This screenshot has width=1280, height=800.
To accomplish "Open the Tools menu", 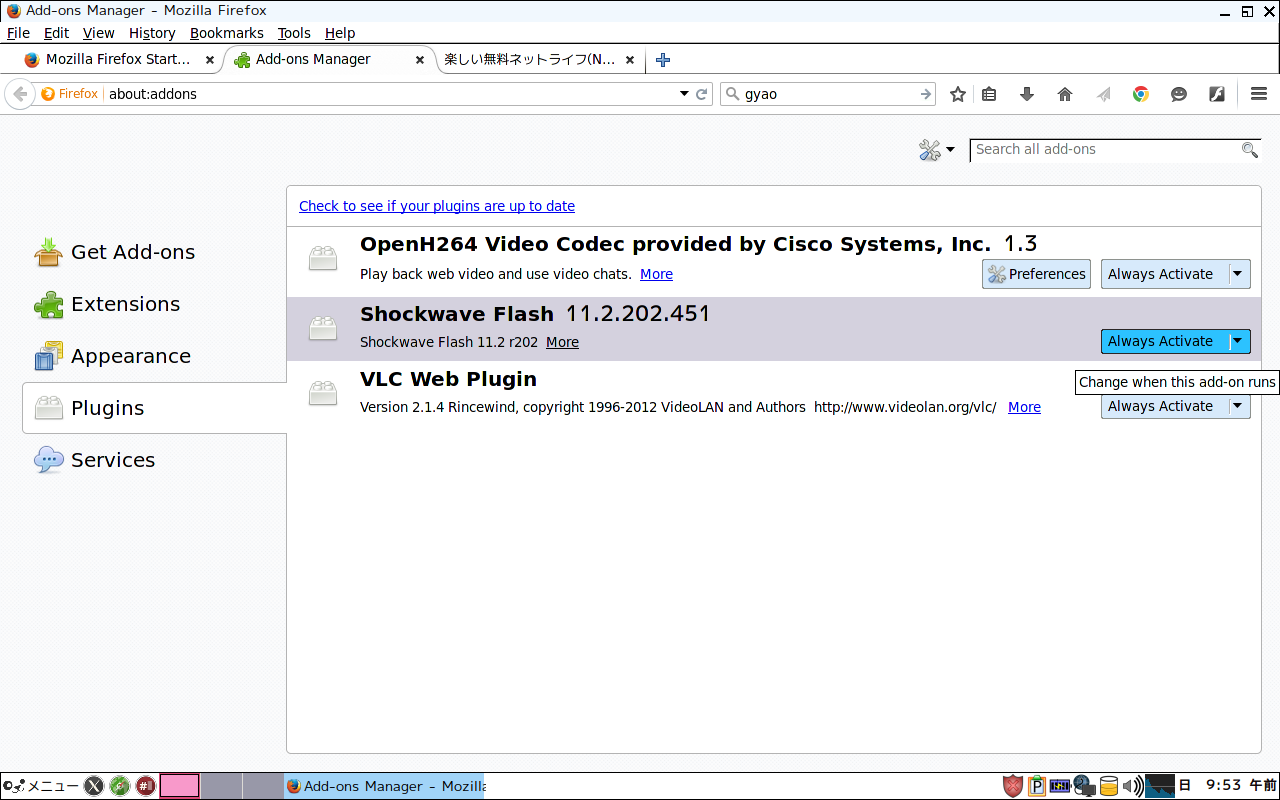I will click(x=294, y=33).
